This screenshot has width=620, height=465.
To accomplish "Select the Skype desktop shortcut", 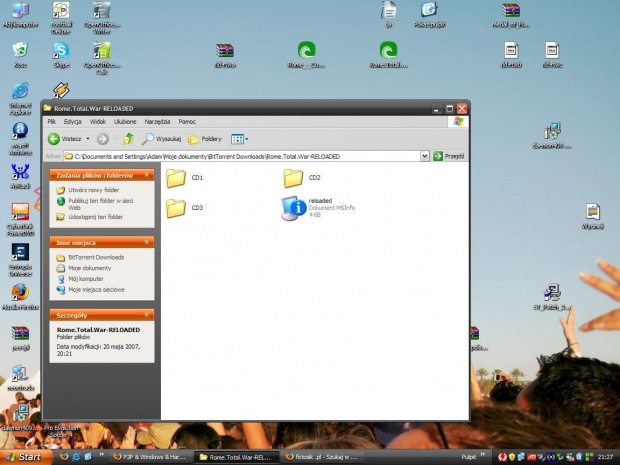I will (61, 55).
